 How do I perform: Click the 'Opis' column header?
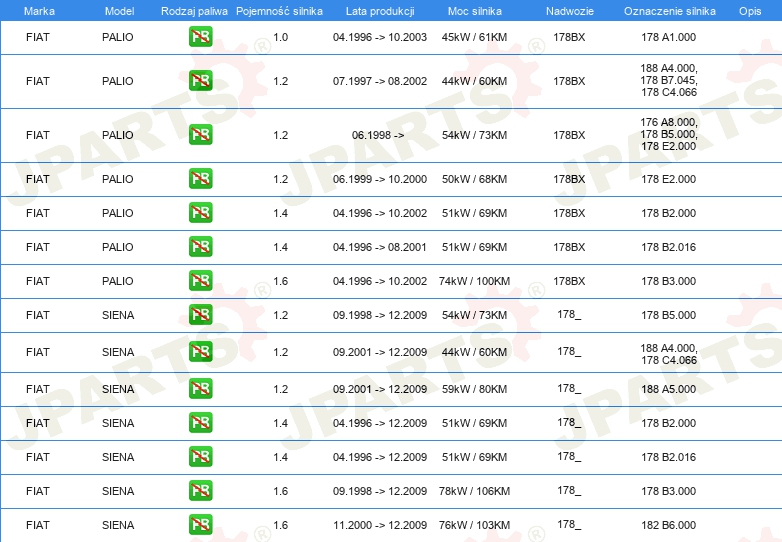[x=750, y=11]
